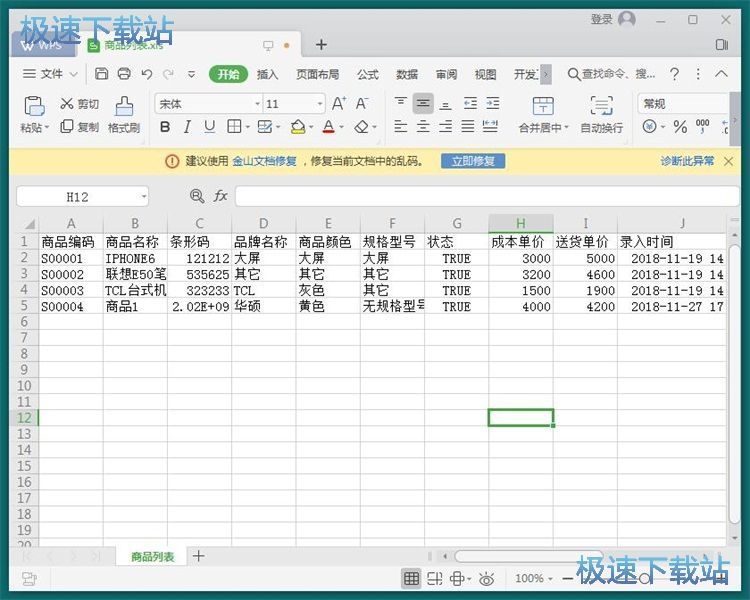Open the 页面布局 Page Layout tab
This screenshot has width=750, height=600.
tap(318, 74)
